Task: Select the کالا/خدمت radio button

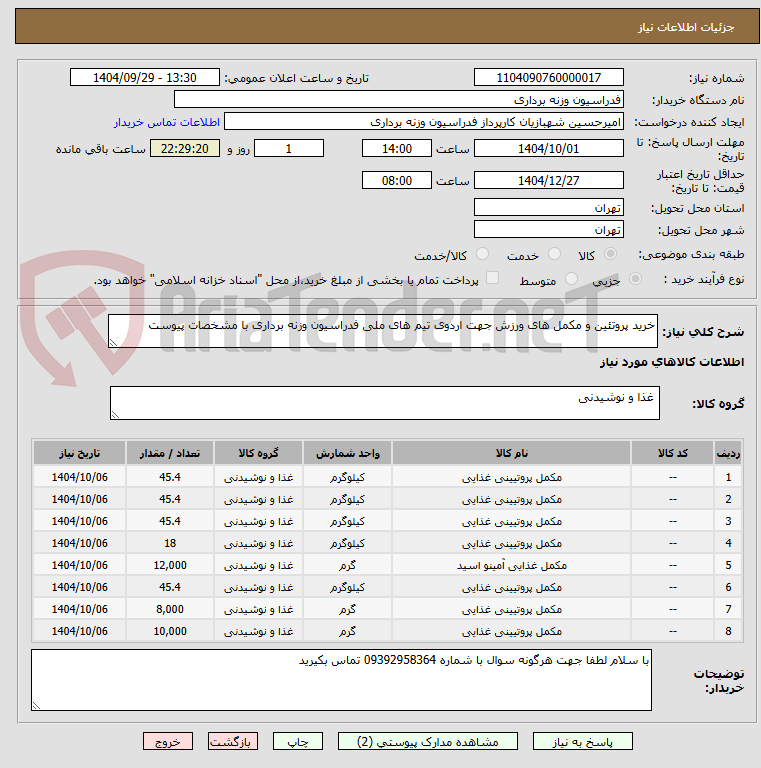Action: (482, 254)
